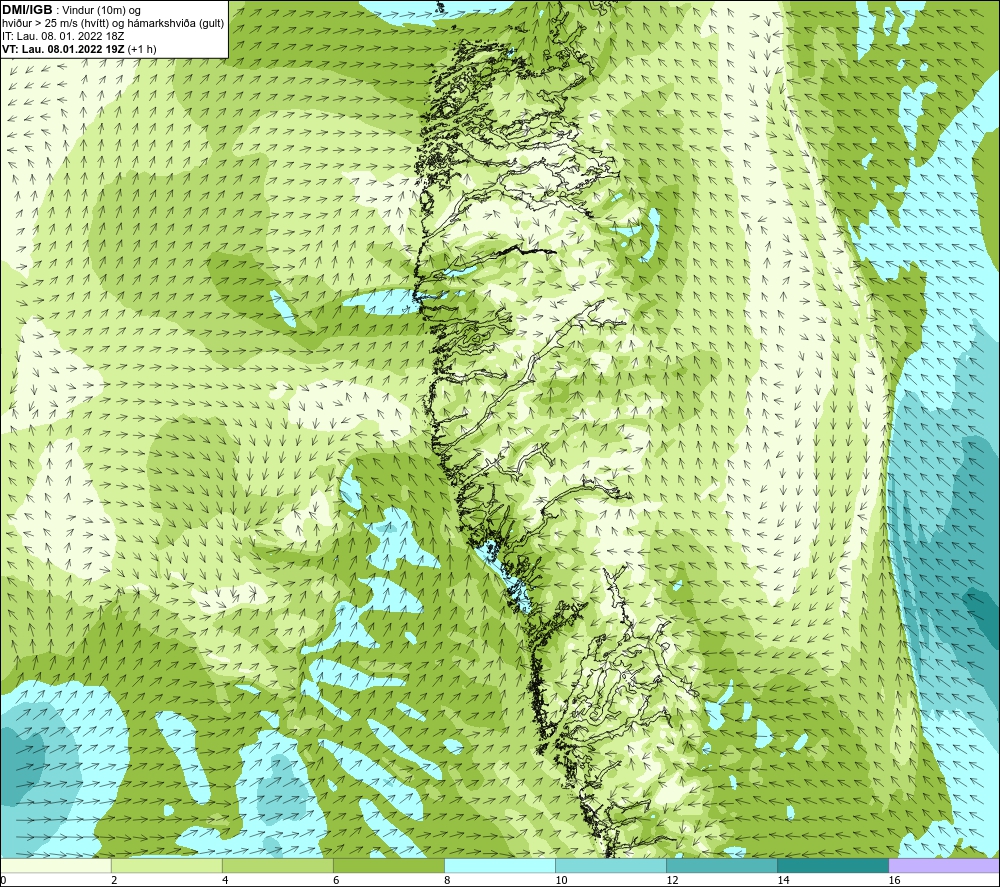The width and height of the screenshot is (1000, 887).
Task: Click the 10–12 m/s turquoise legend swatch
Action: tap(610, 865)
